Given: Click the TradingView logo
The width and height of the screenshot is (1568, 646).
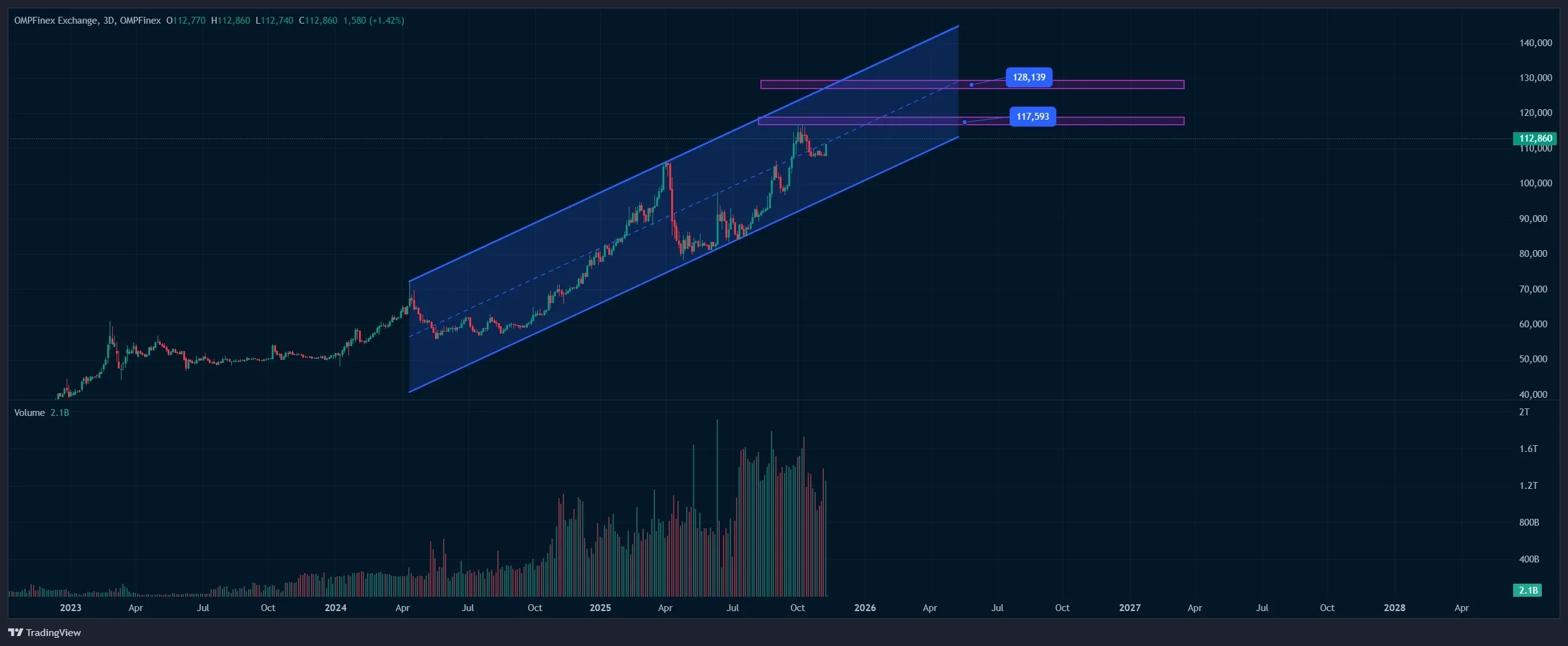Looking at the screenshot, I should click(44, 632).
